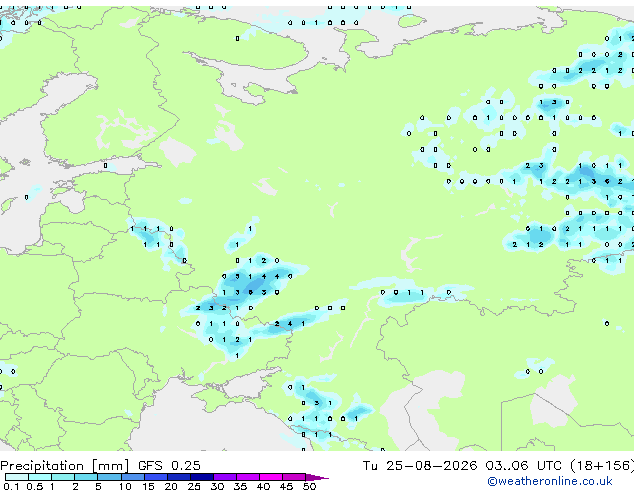Select the 10–15 mm legend swatch
Viewport: 634px width, 490px height.
(x=132, y=477)
